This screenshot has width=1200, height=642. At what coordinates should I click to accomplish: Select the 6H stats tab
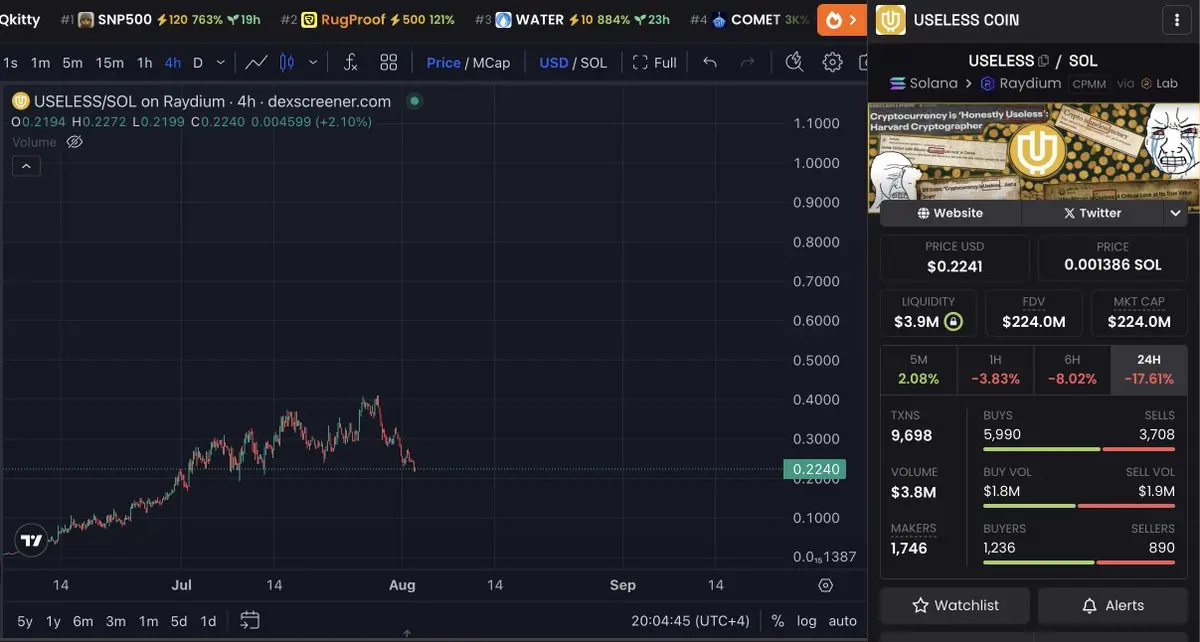[1072, 370]
